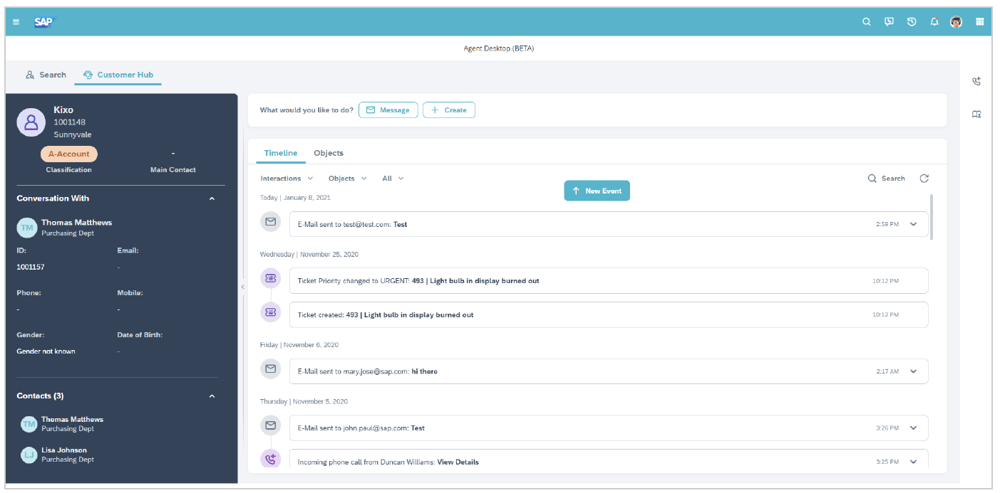Viewport: 1000px width, 493px height.
Task: Open the Objects filter dropdown
Action: pos(347,179)
